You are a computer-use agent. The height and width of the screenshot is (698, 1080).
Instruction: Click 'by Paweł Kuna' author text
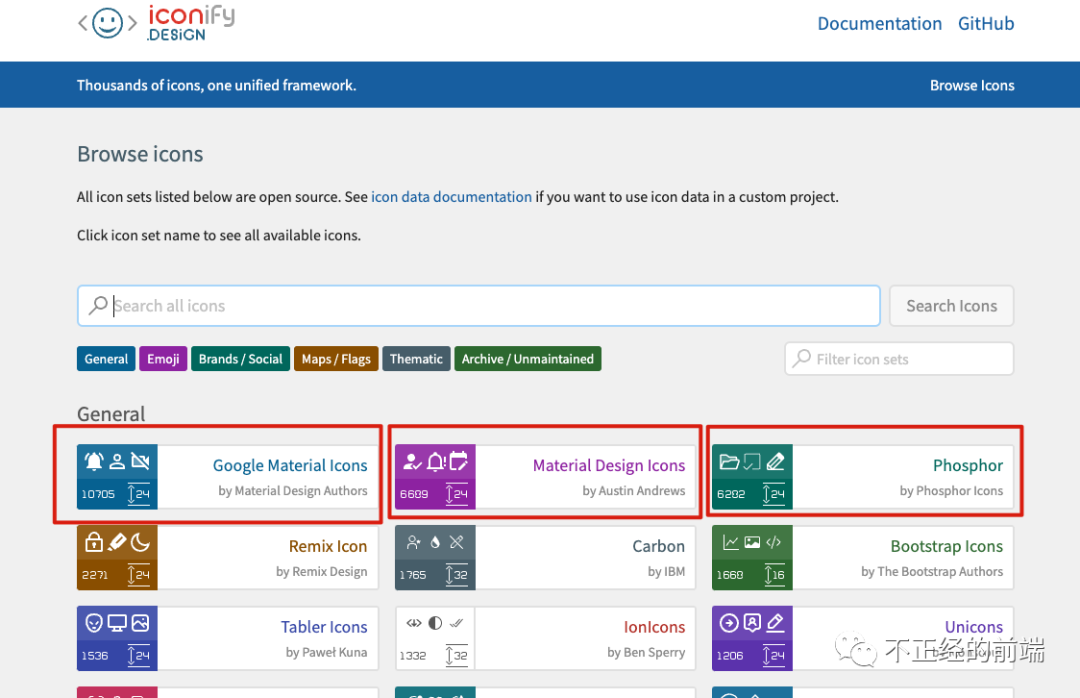[326, 652]
